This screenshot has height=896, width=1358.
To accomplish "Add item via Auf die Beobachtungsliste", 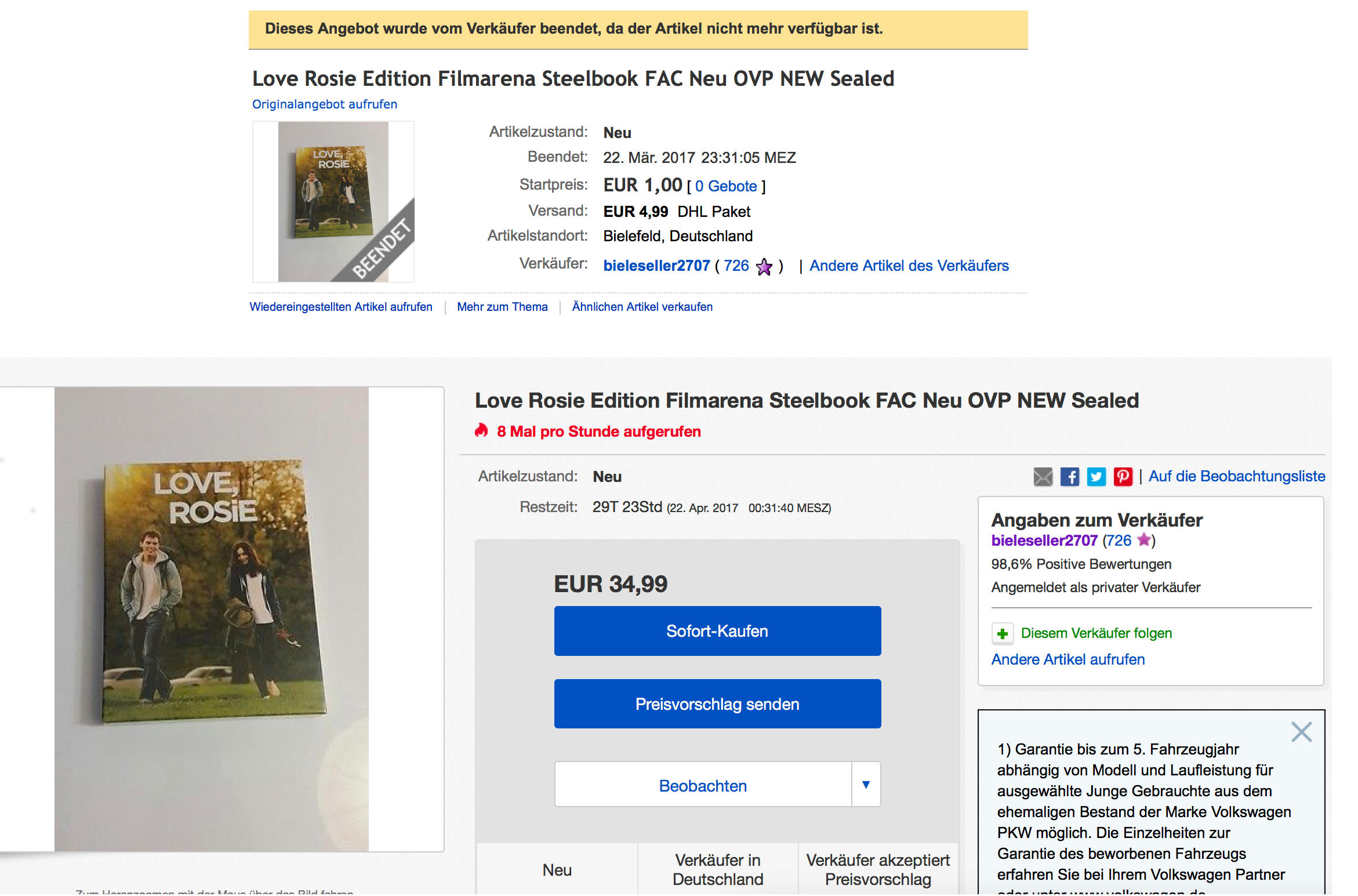I will point(1237,476).
